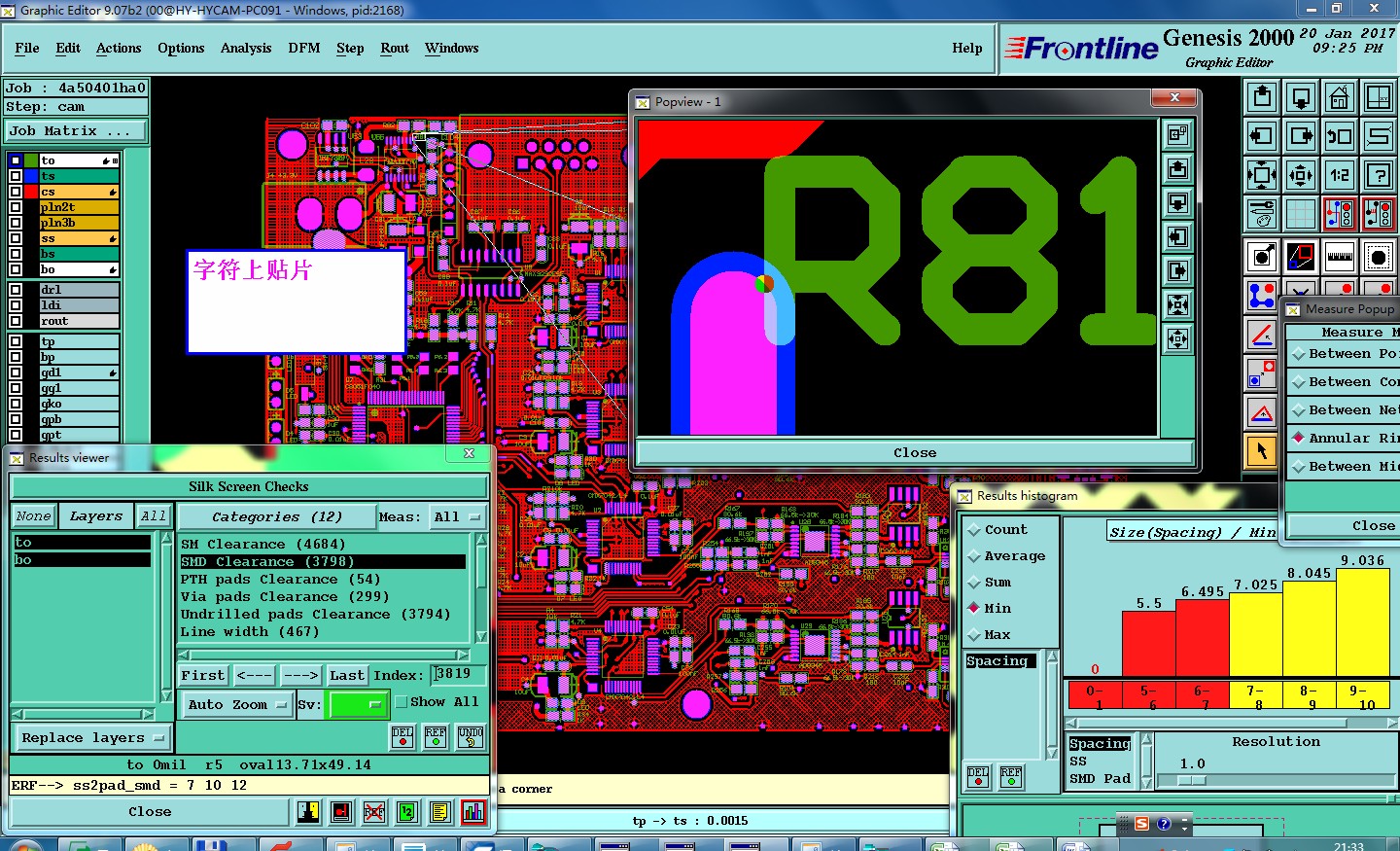
Task: Select the arrow pointer tool
Action: [x=1262, y=450]
